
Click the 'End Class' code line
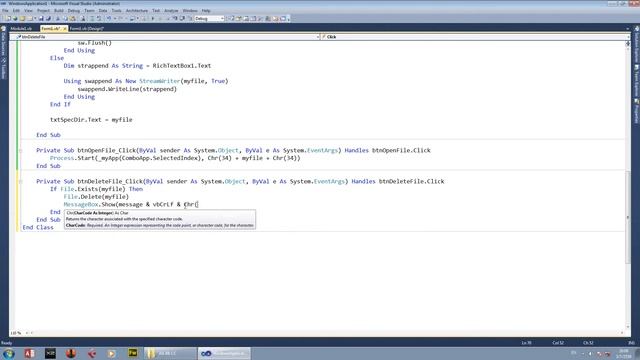[x=38, y=227]
